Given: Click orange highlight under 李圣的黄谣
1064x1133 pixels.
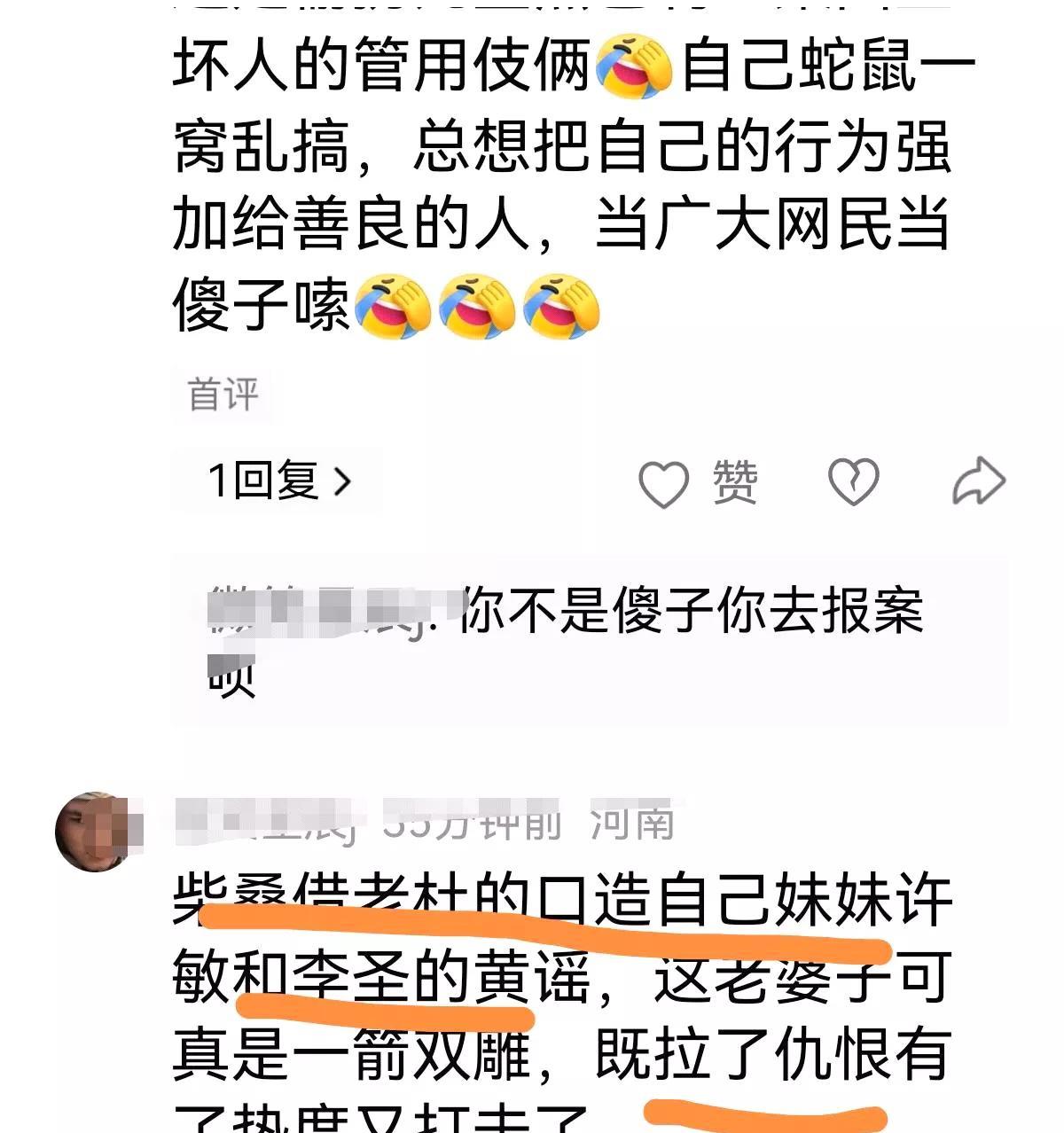Looking at the screenshot, I should tap(386, 1011).
